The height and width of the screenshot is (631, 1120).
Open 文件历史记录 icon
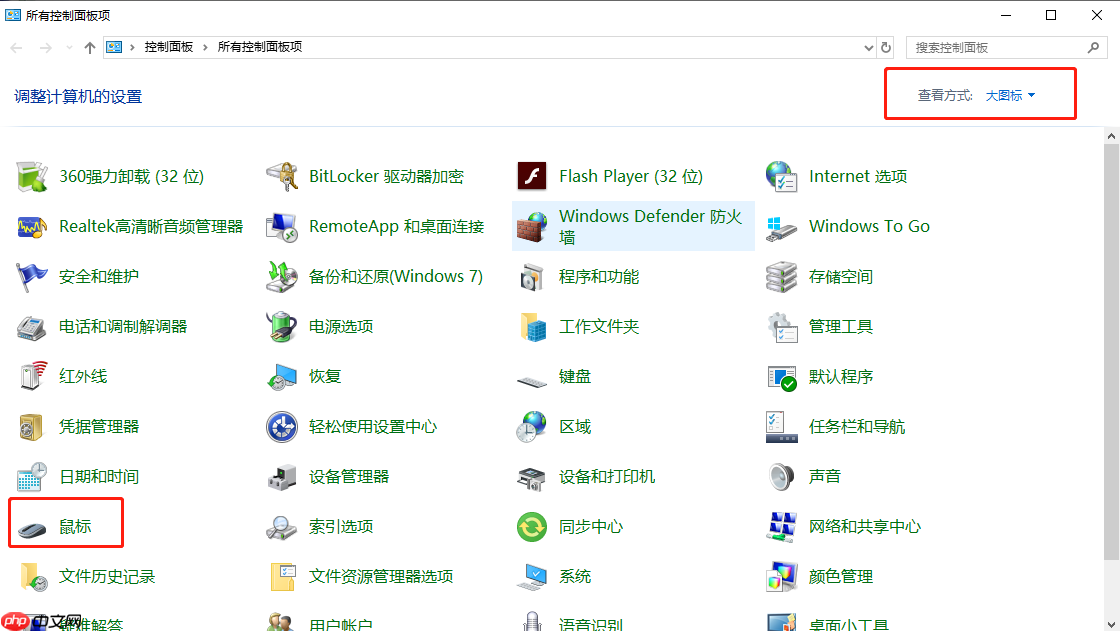pos(33,577)
